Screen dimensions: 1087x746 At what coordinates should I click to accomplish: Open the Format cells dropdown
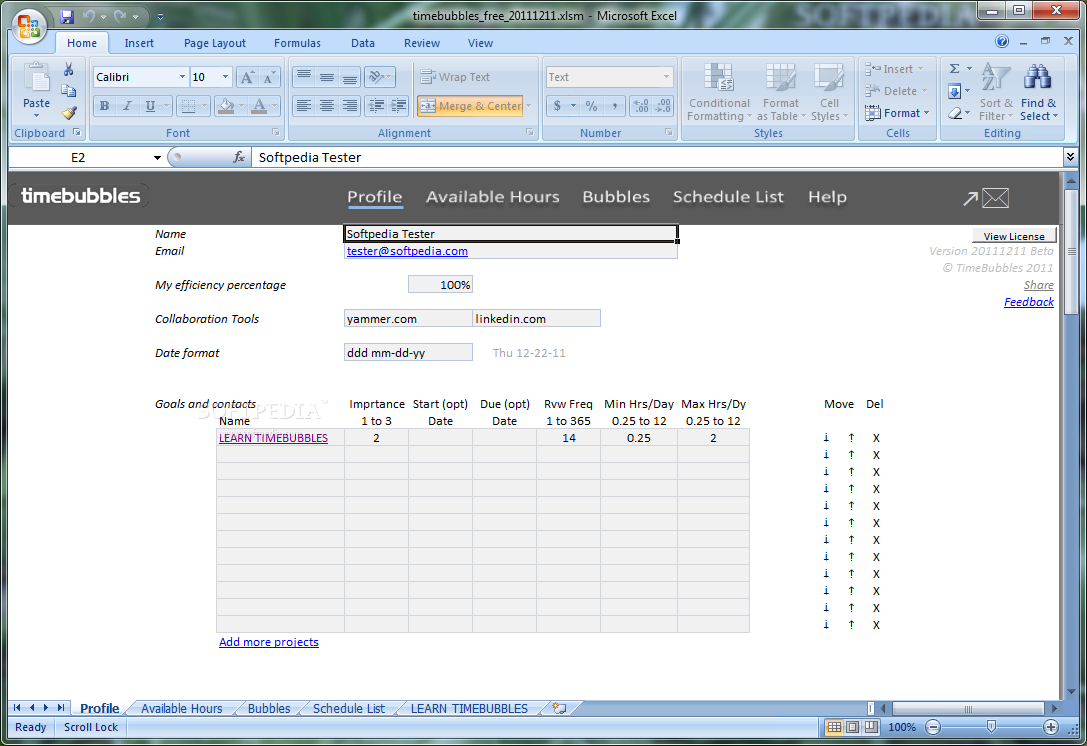(x=897, y=112)
